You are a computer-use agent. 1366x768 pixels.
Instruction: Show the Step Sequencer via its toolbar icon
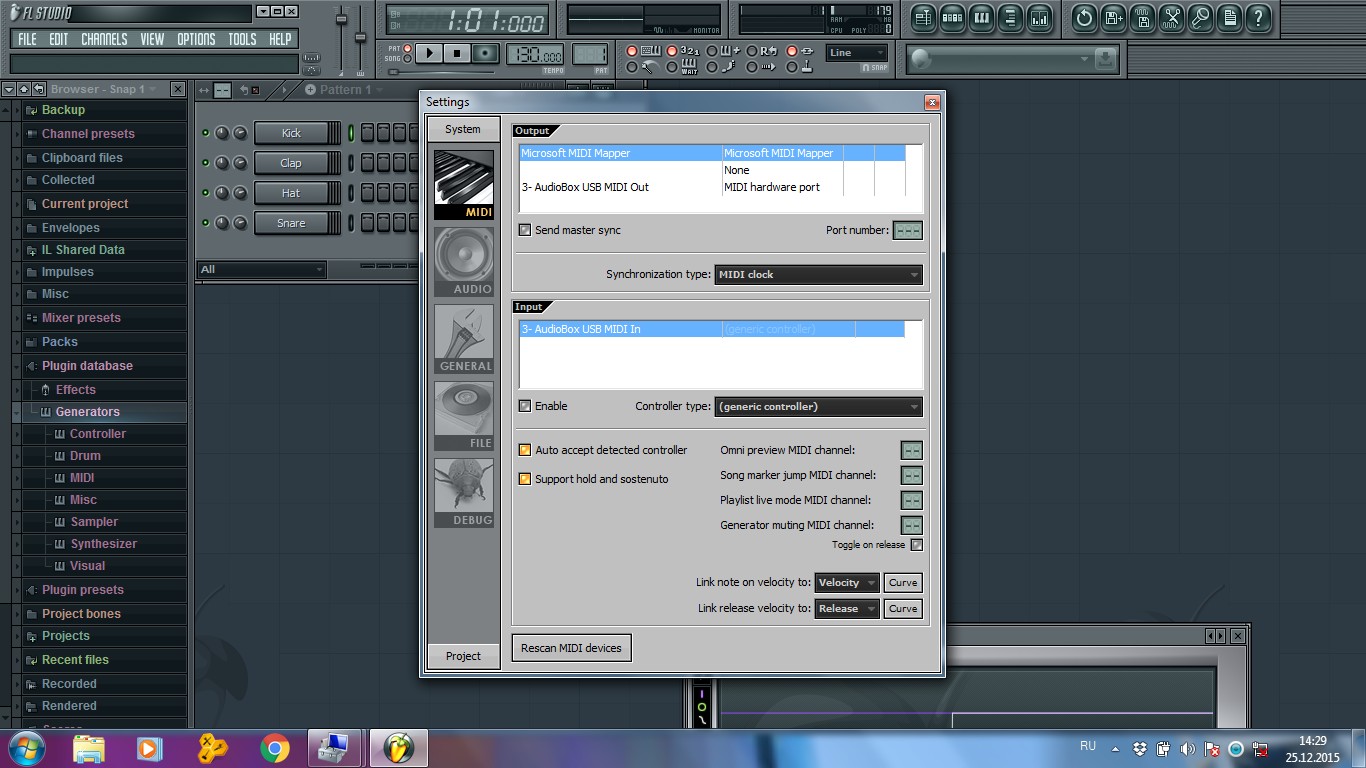tap(952, 17)
